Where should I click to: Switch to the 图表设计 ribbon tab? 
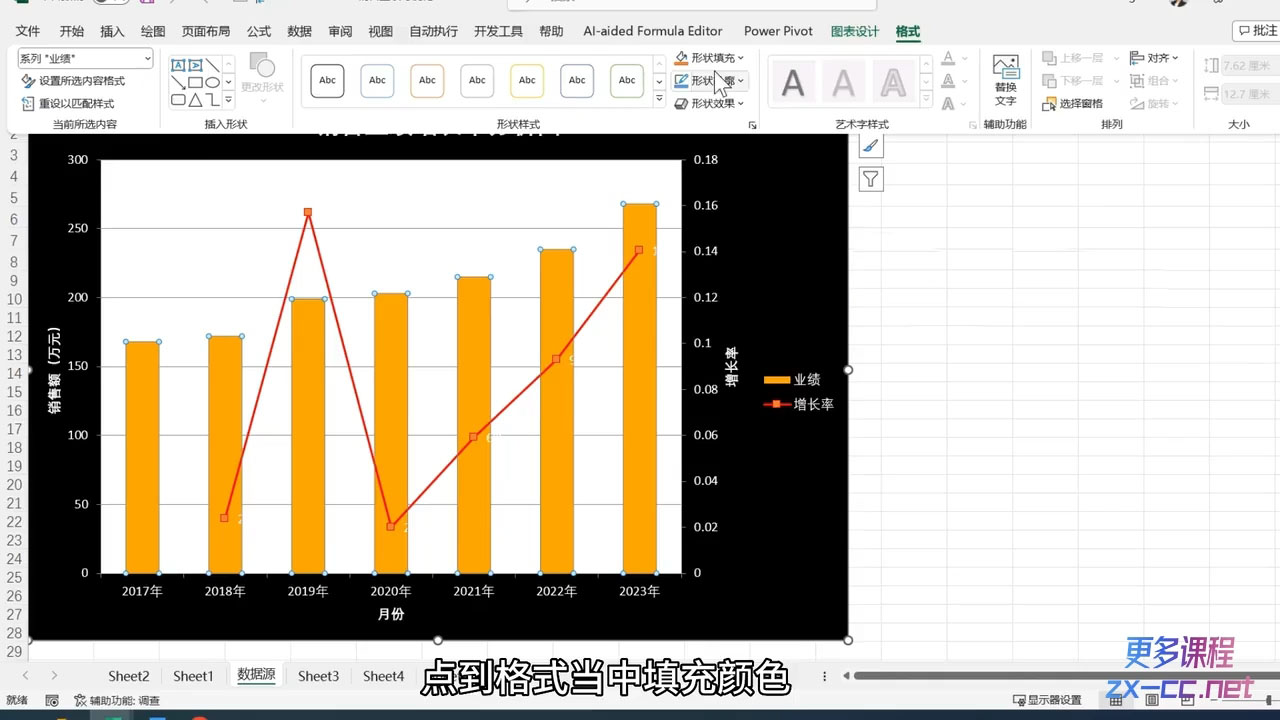tap(854, 31)
